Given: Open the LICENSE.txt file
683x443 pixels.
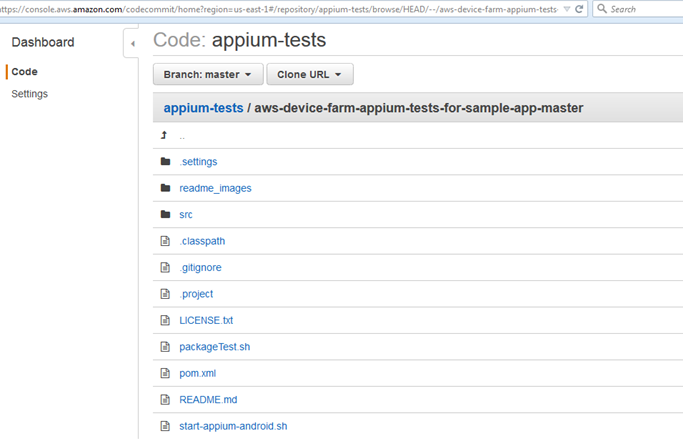Looking at the screenshot, I should 206,320.
